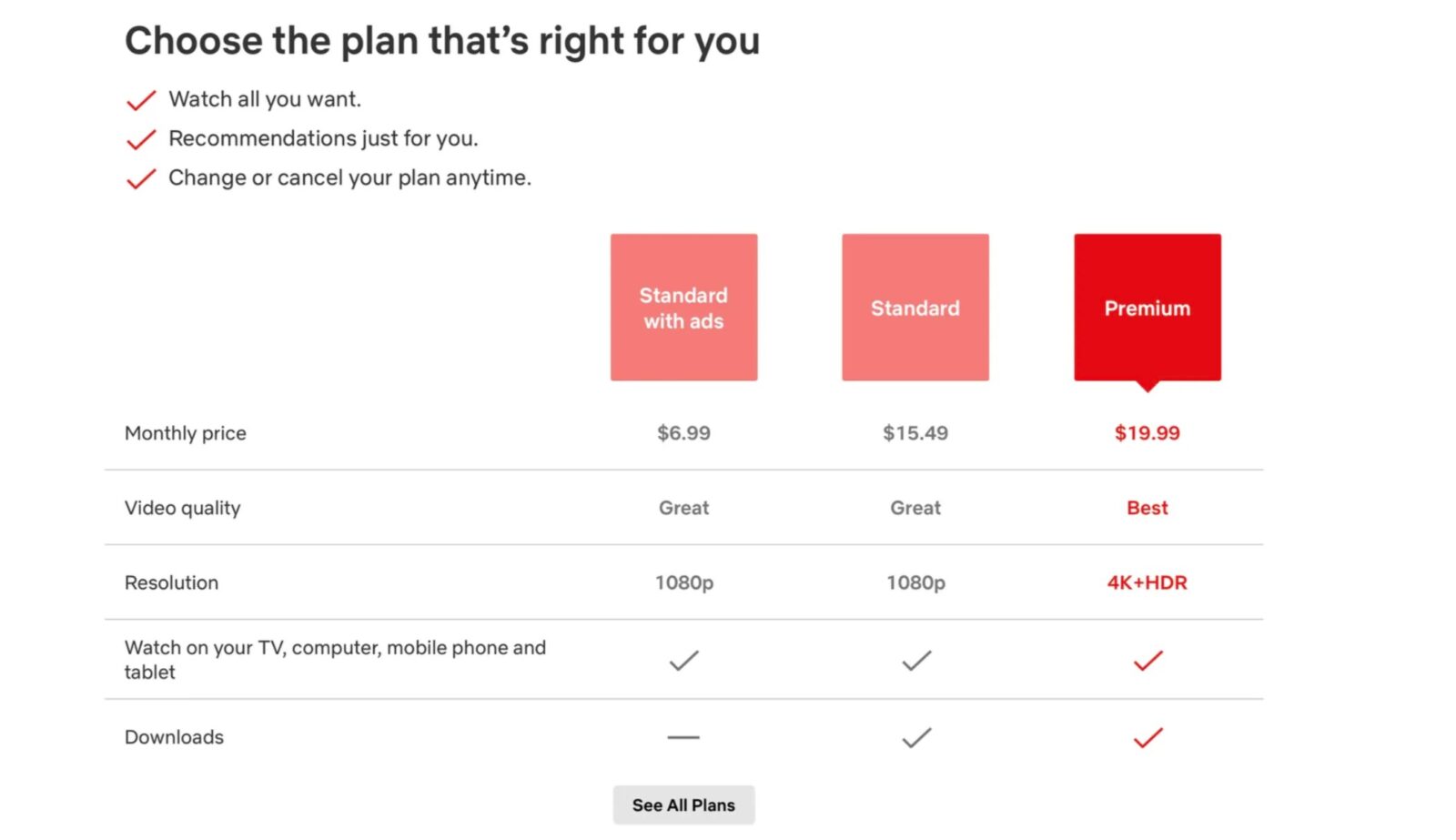Select the Standard with ads plan tile
The width and height of the screenshot is (1456, 840).
pyautogui.click(x=683, y=308)
